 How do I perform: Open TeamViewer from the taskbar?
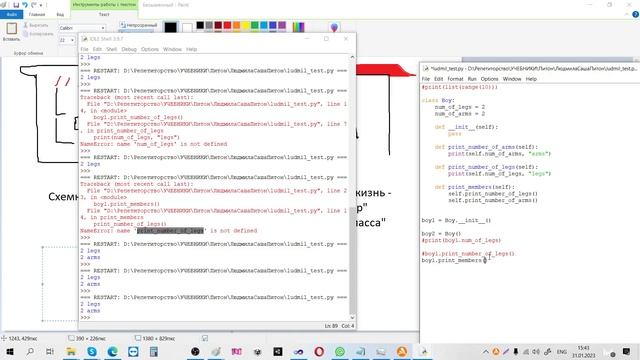133,351
